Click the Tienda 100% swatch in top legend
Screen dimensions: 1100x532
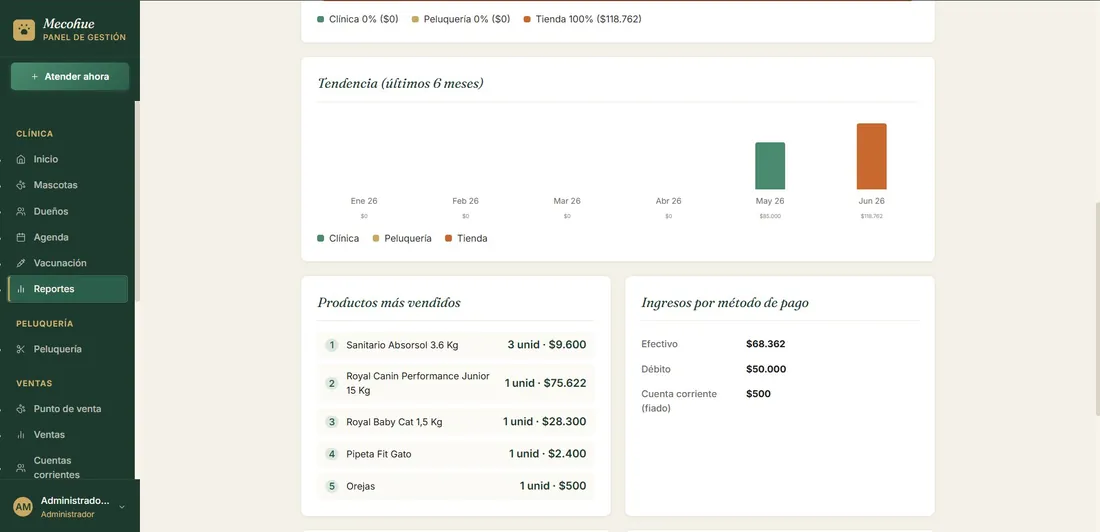click(527, 20)
